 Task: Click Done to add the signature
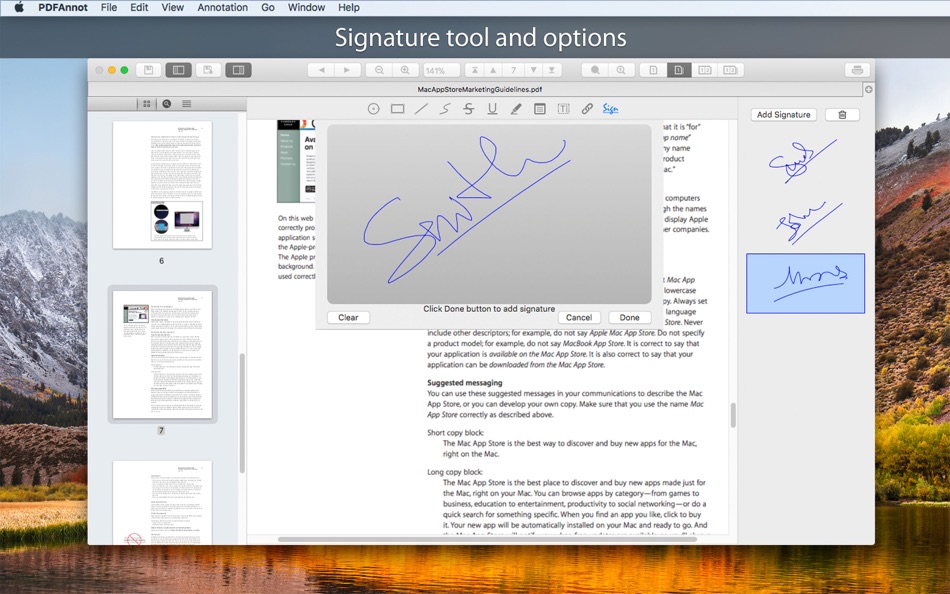(x=629, y=318)
